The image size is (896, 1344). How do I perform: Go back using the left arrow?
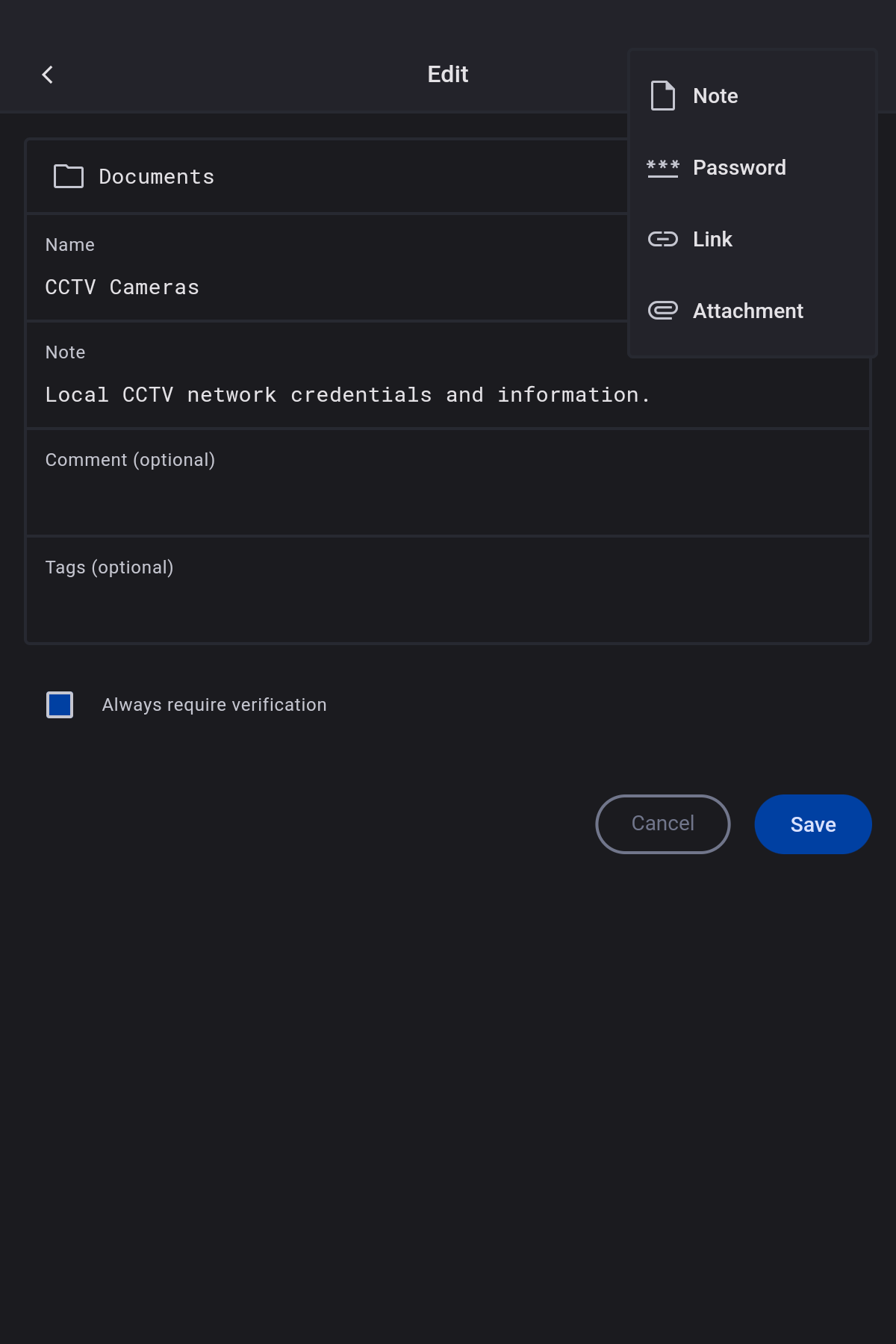point(48,75)
